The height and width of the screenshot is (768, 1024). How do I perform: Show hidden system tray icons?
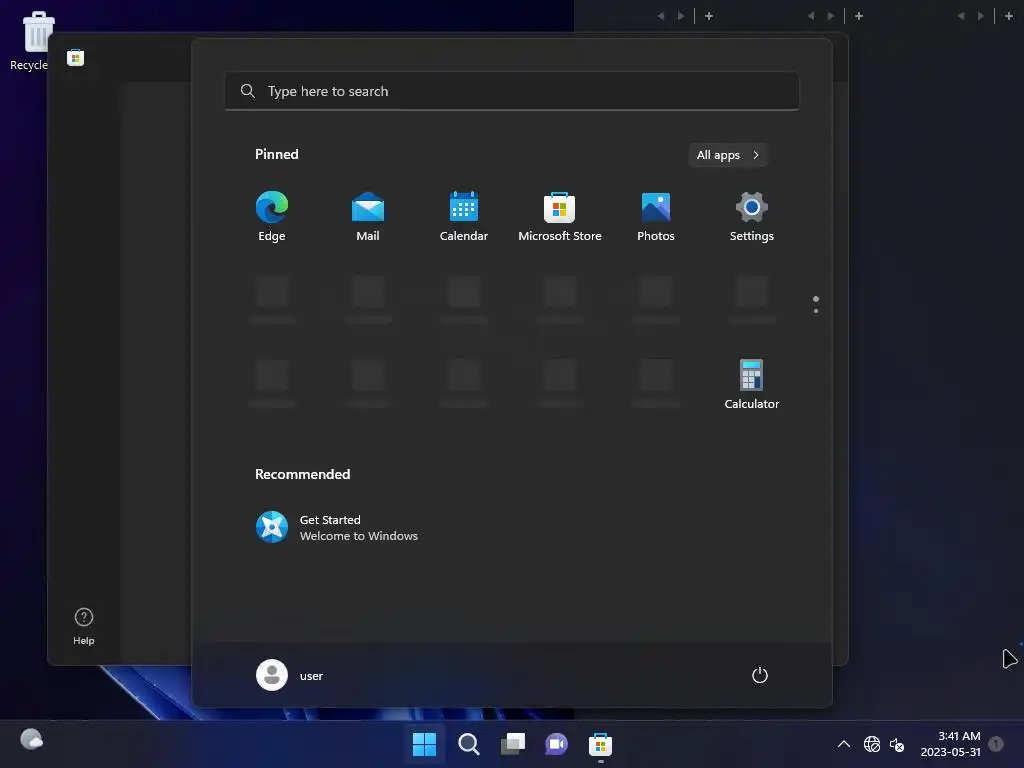coord(844,744)
